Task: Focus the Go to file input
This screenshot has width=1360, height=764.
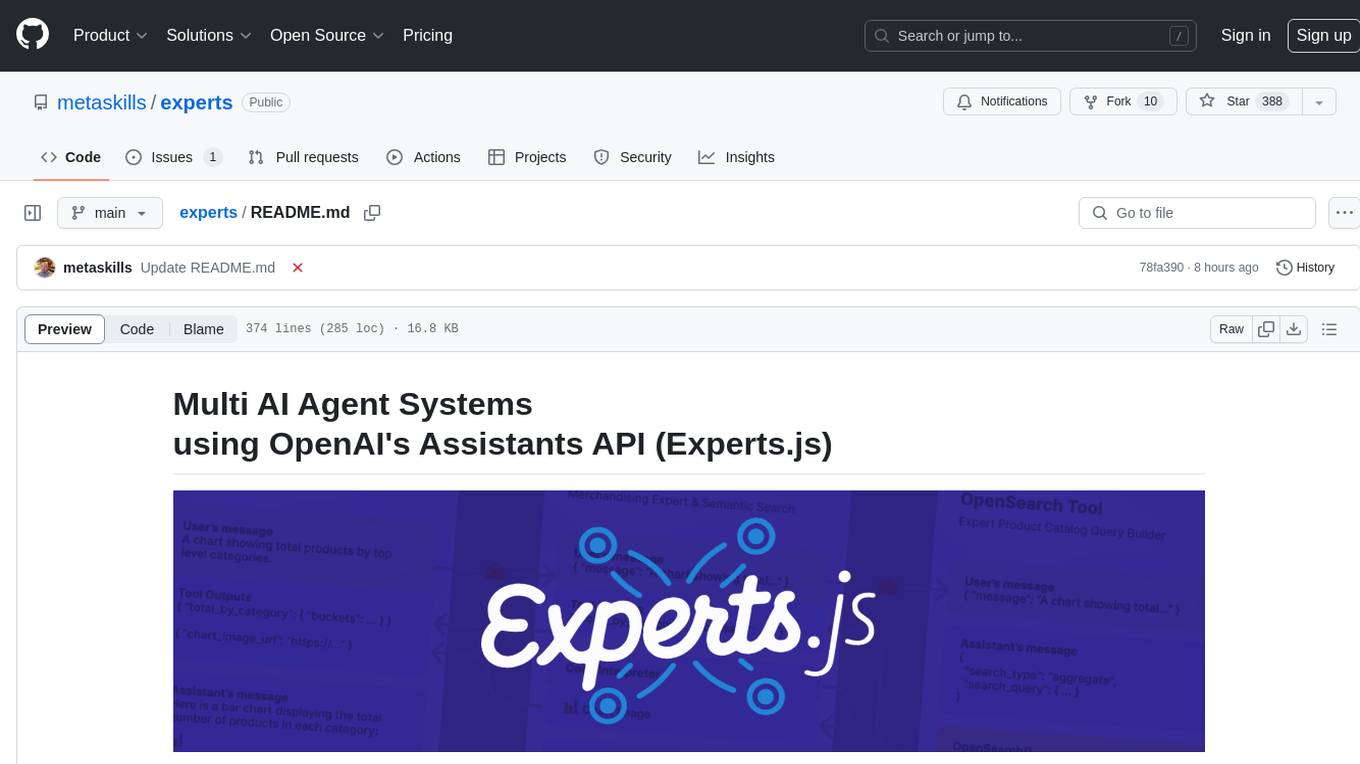Action: pos(1197,213)
